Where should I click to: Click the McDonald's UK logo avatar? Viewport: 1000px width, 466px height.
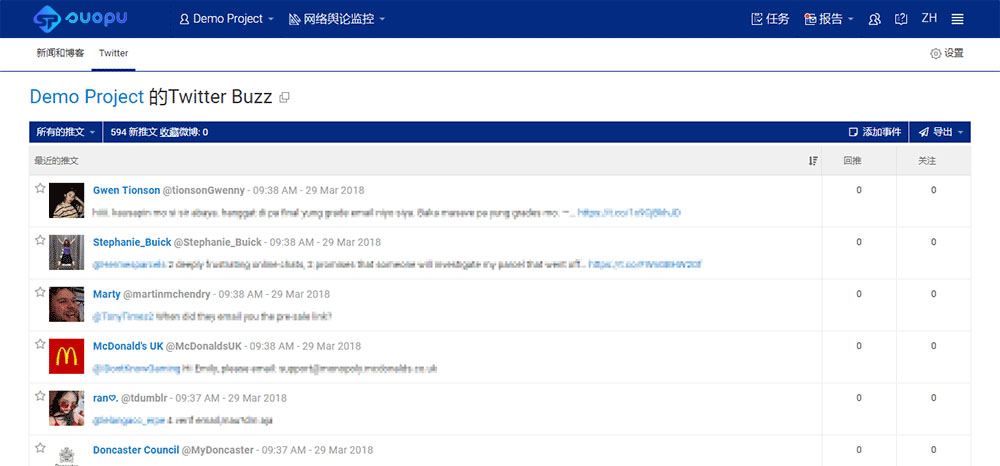click(66, 356)
